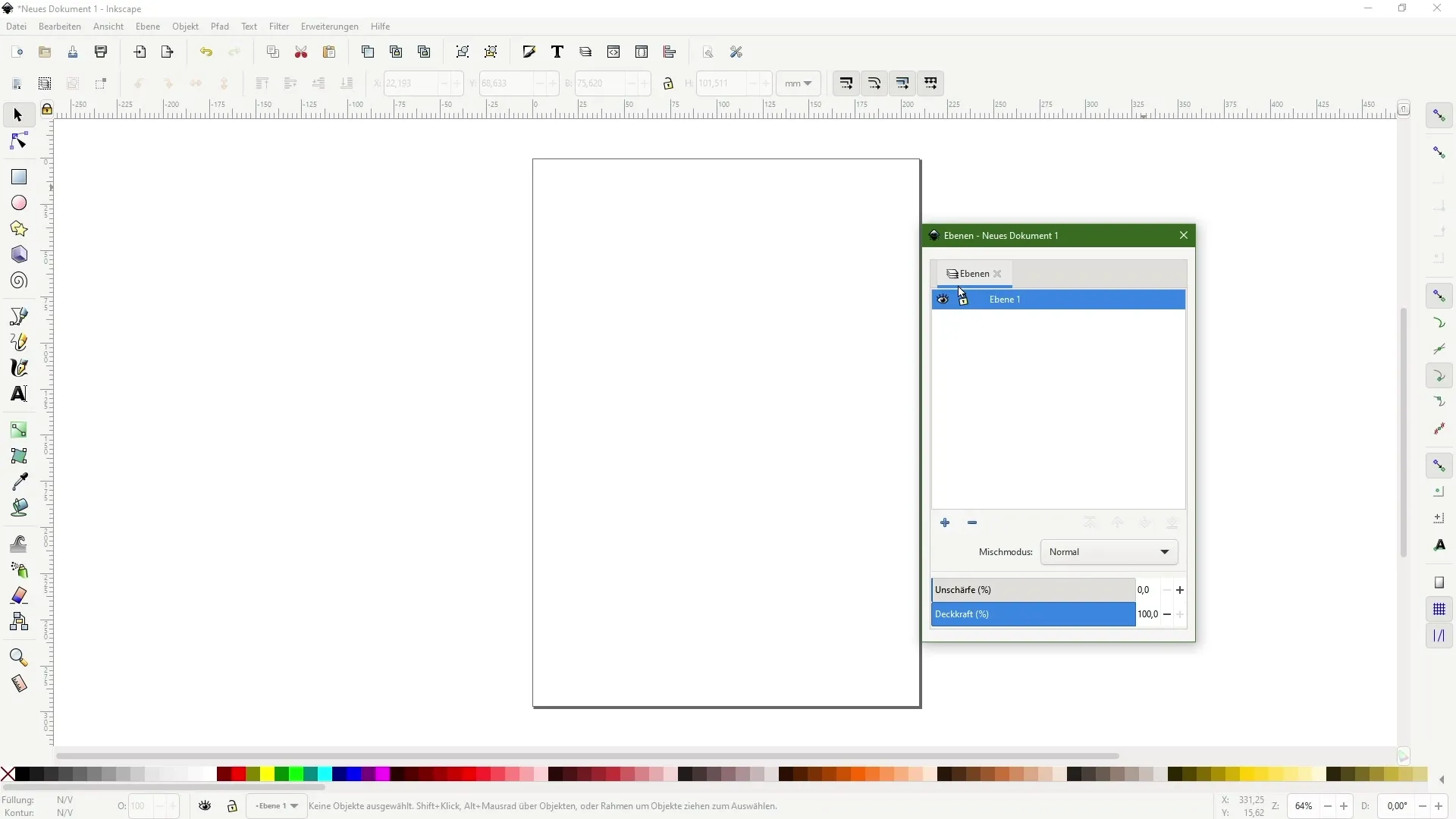Select the Star and polygon tool
Viewport: 1456px width, 819px height.
pyautogui.click(x=19, y=229)
